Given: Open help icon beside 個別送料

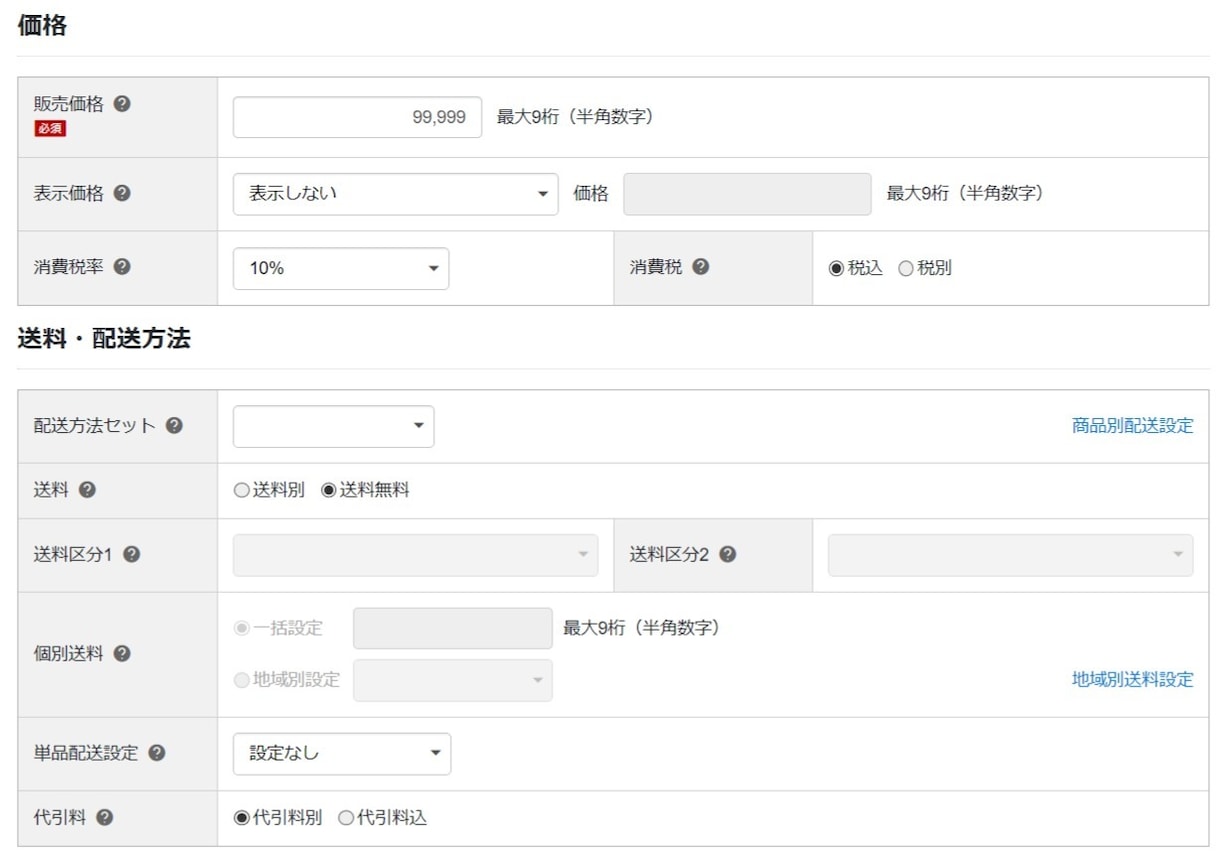Looking at the screenshot, I should pos(122,654).
